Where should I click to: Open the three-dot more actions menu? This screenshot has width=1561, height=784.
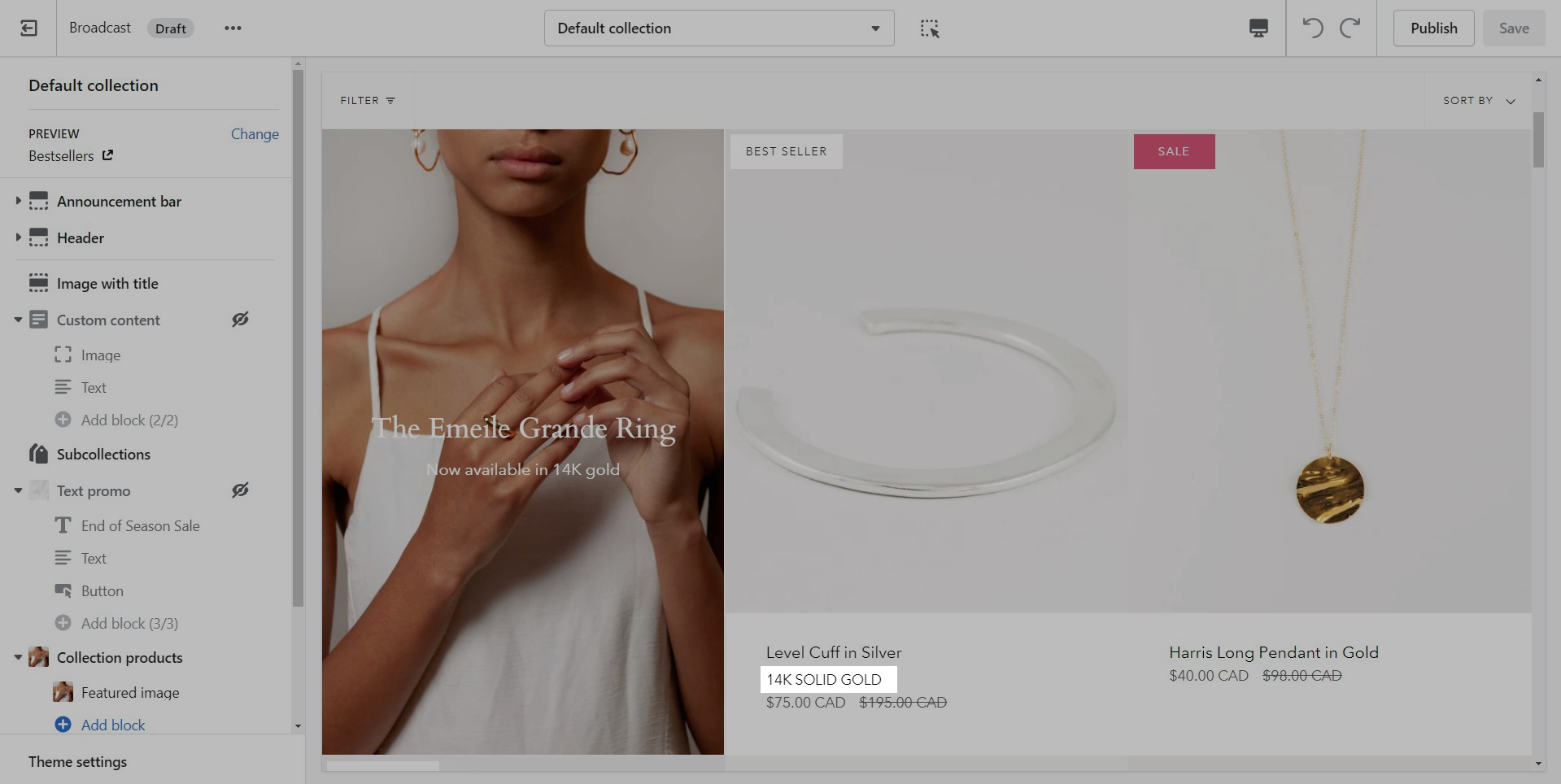tap(233, 28)
